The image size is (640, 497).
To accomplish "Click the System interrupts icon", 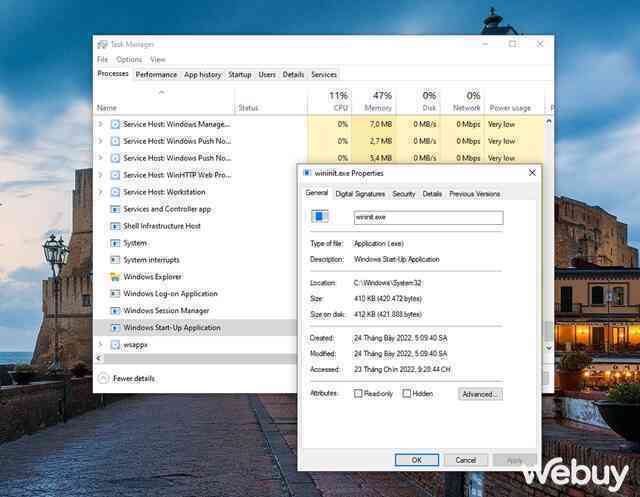I will (x=116, y=260).
